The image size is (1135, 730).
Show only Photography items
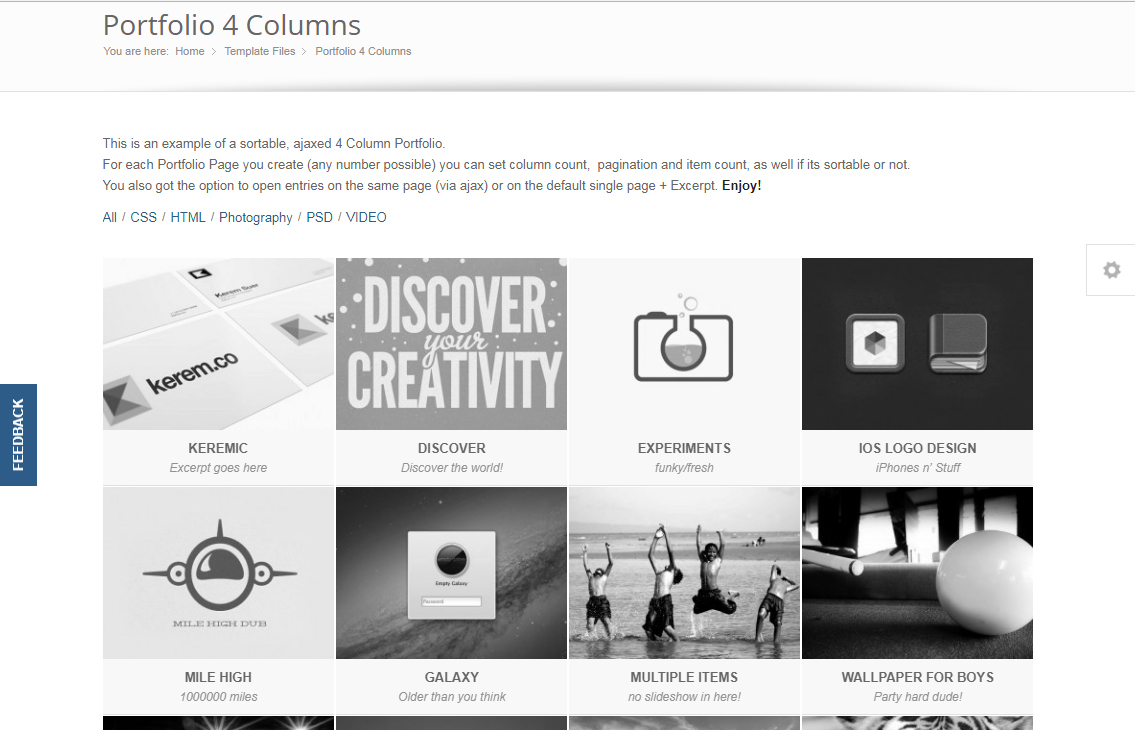pos(256,217)
